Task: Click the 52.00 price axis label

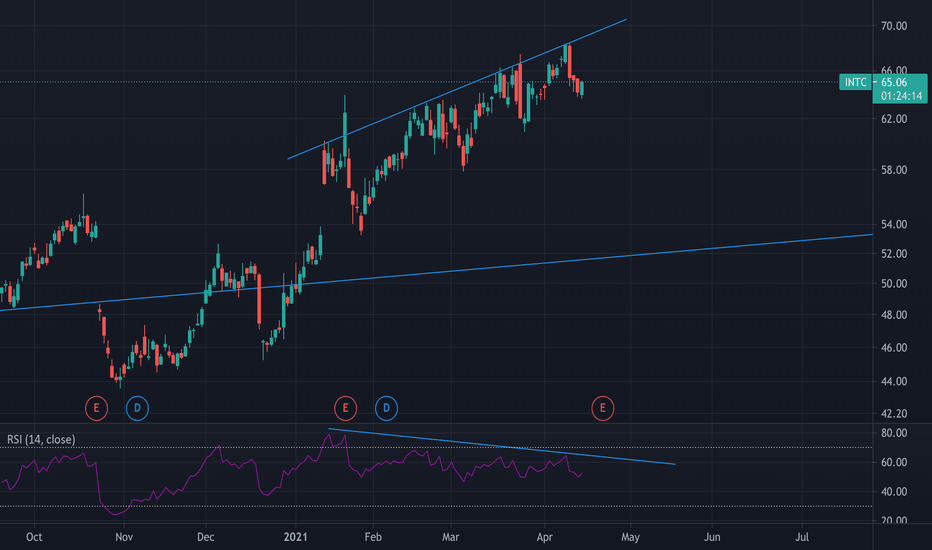Action: (894, 254)
